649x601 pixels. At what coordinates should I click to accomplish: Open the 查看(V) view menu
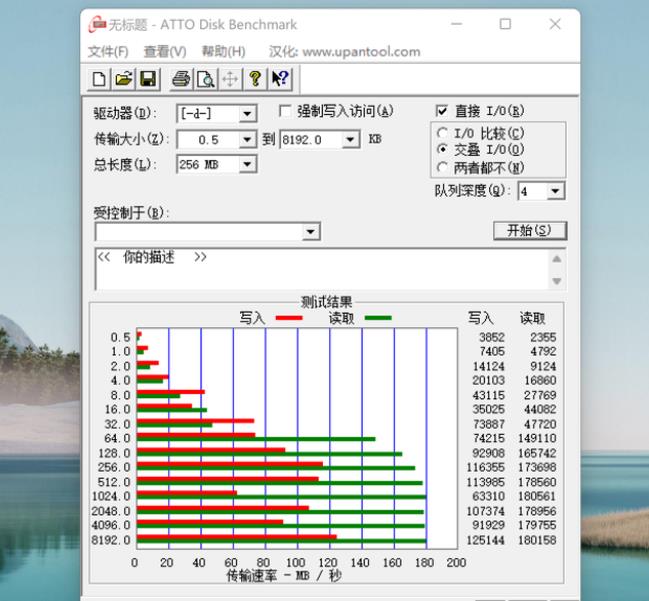tap(165, 52)
